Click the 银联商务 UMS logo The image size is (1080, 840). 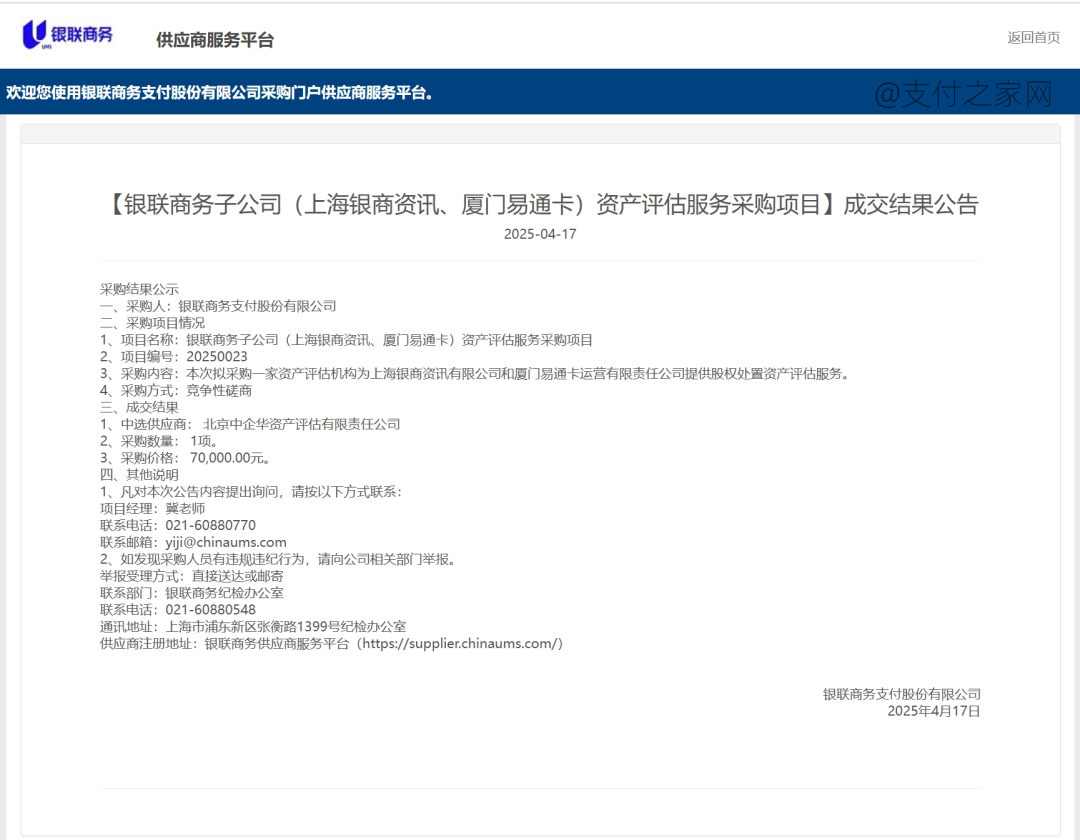tap(68, 34)
